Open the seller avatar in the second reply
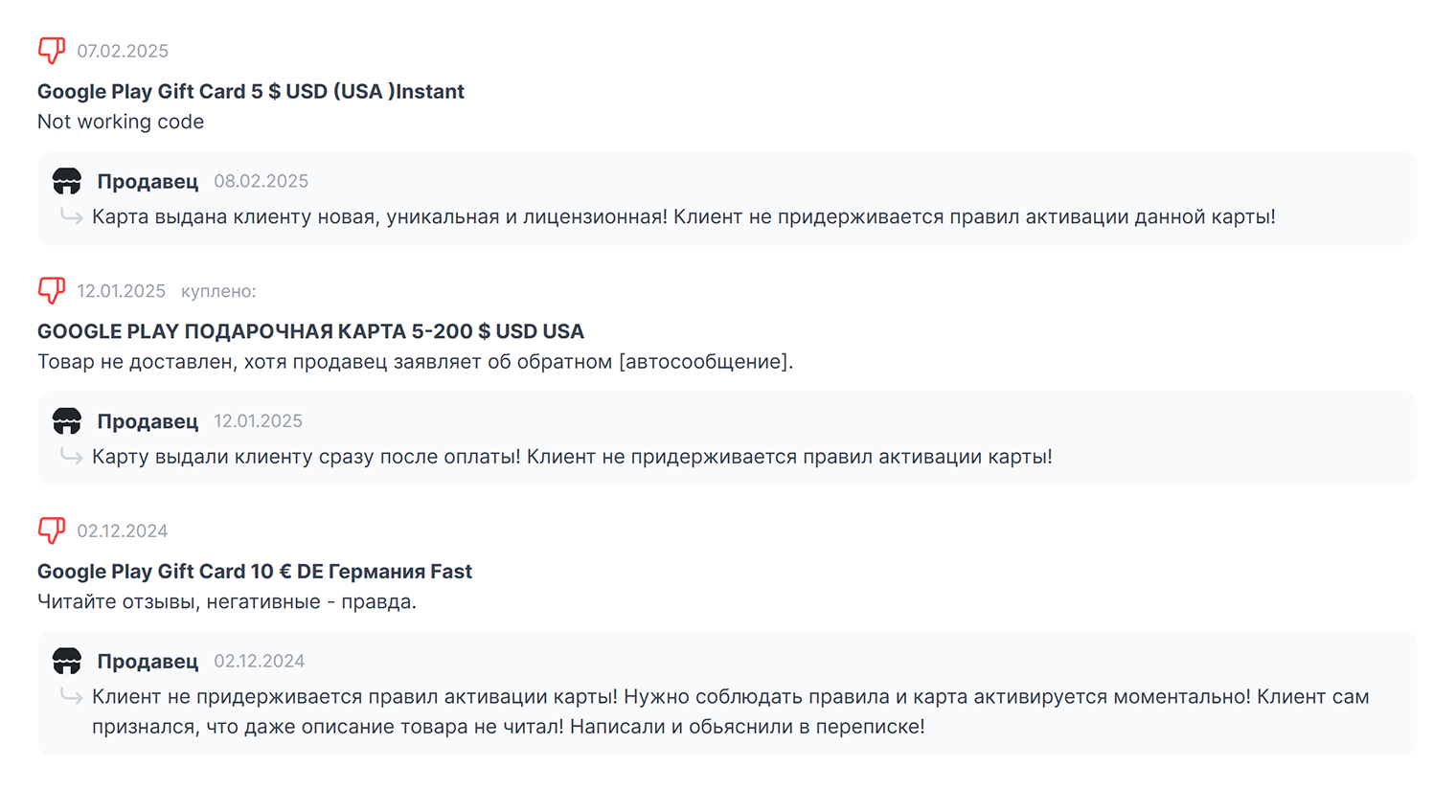The image size is (1456, 812). coord(67,421)
